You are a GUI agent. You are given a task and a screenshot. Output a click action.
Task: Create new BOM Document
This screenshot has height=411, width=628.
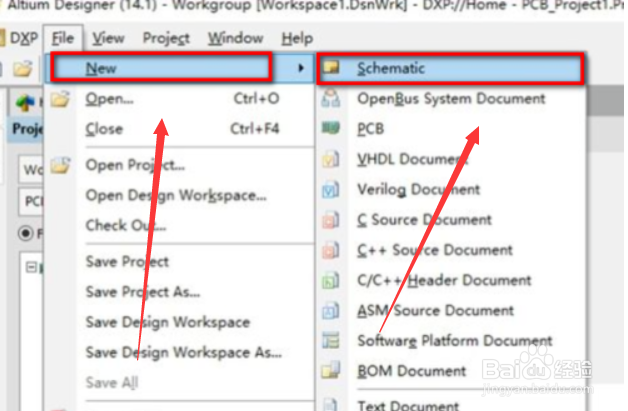pyautogui.click(x=451, y=371)
